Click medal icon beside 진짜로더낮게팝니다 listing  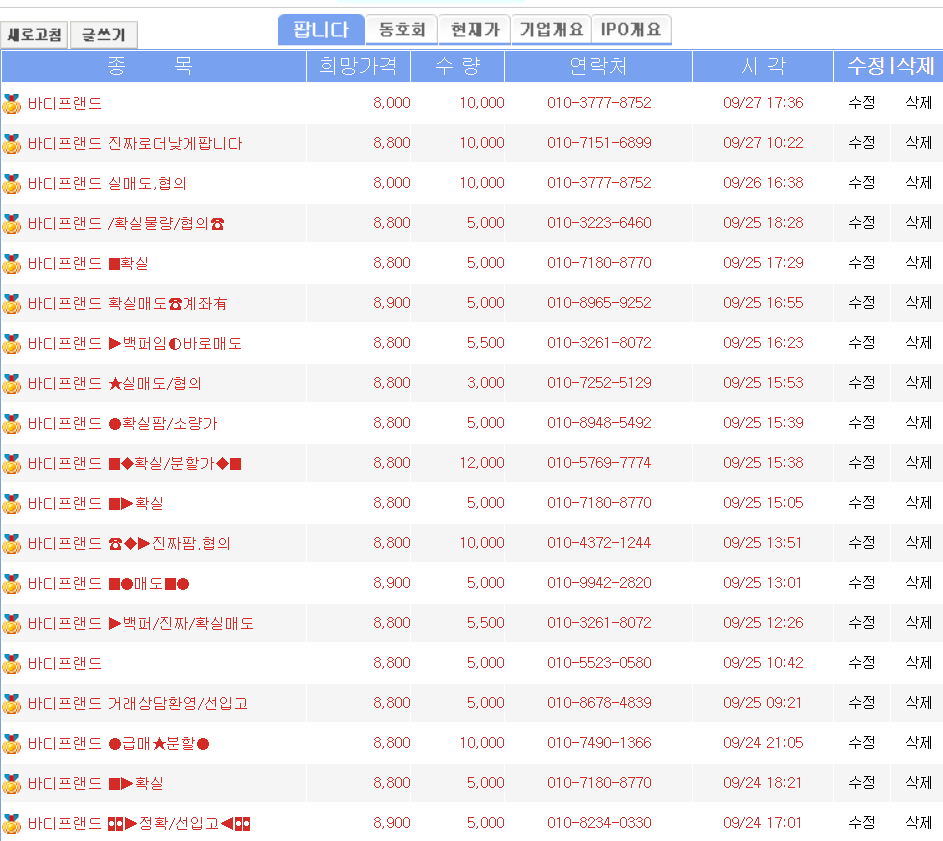point(11,143)
